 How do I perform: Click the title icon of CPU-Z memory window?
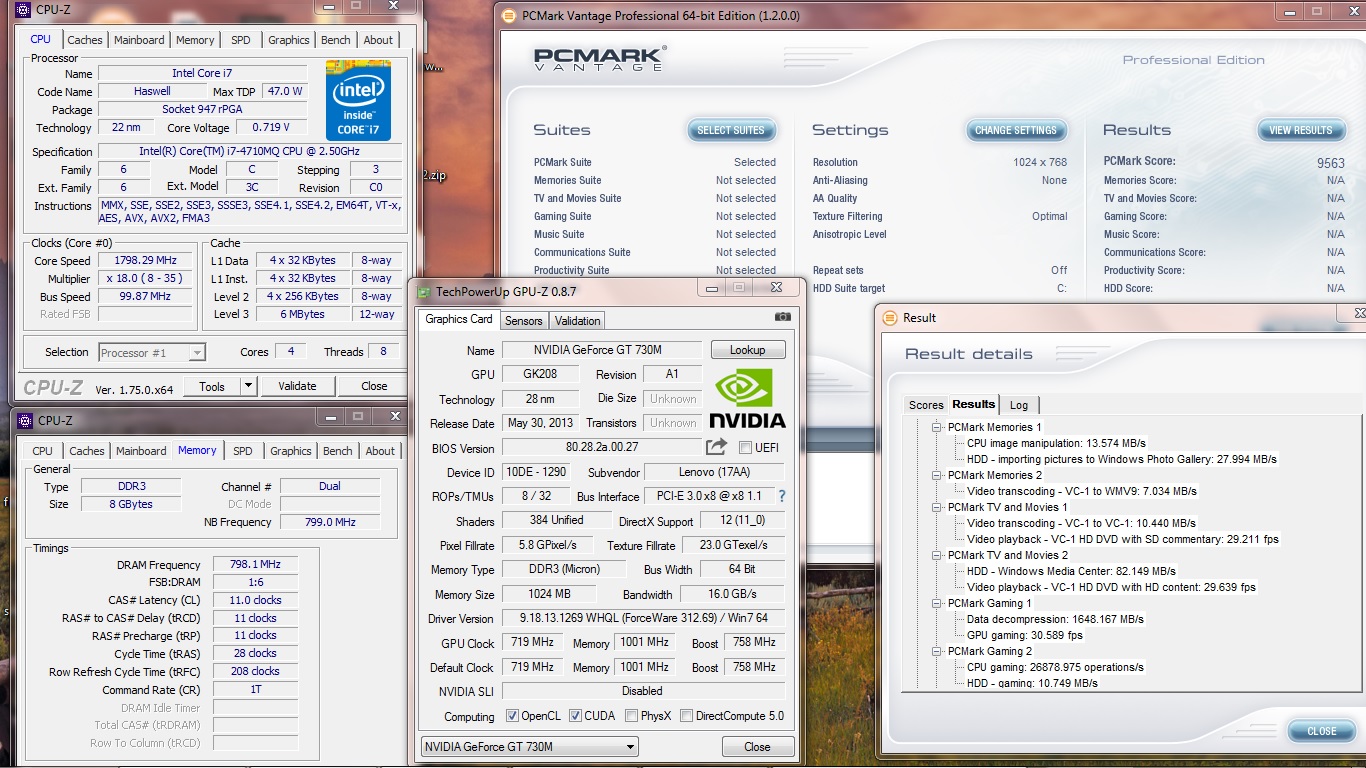(x=23, y=420)
